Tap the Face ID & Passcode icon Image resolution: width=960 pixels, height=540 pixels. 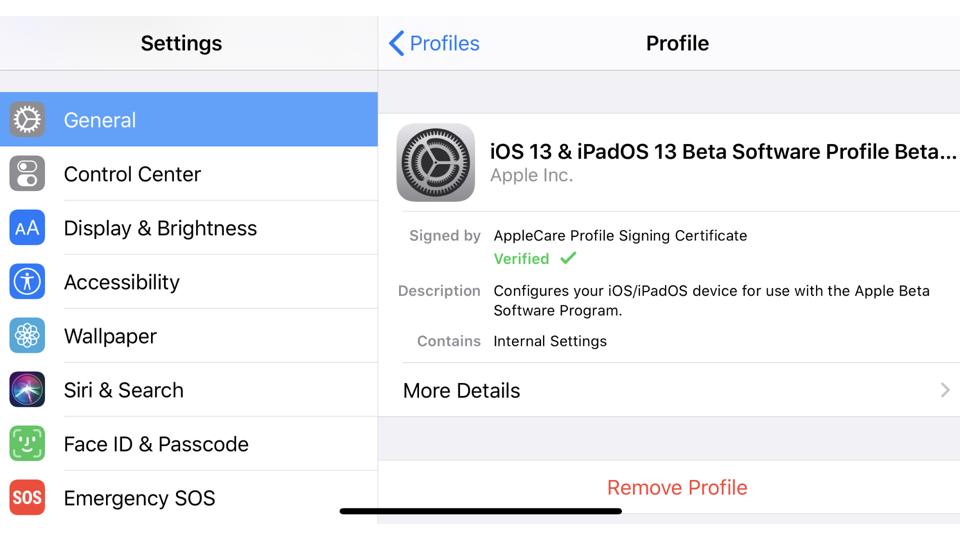coord(27,444)
